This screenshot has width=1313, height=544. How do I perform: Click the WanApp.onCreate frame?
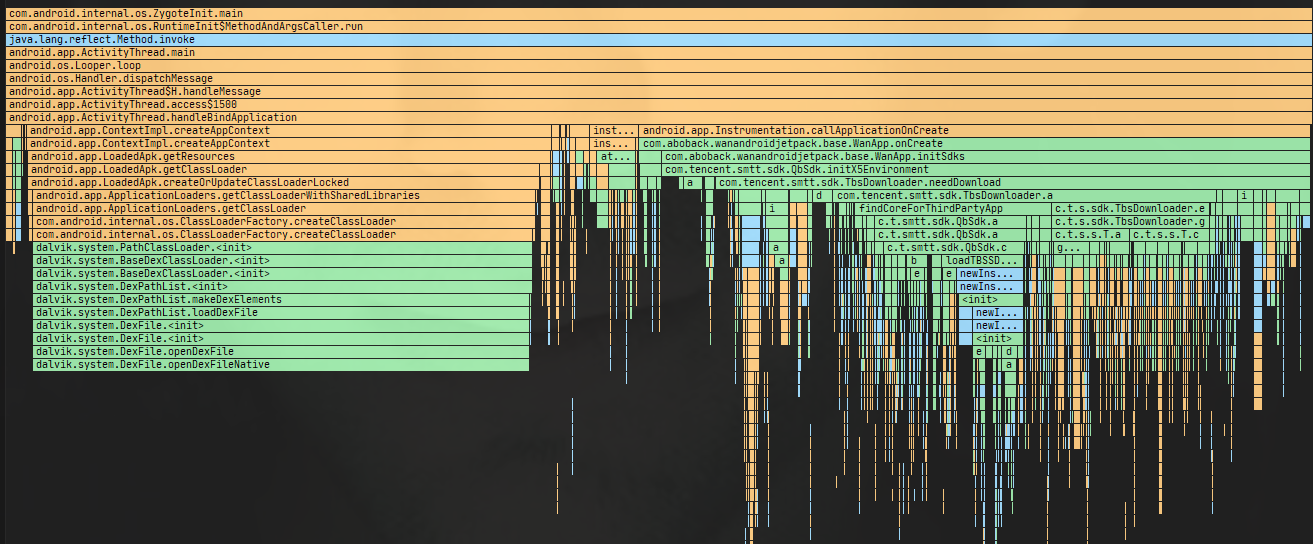point(900,143)
